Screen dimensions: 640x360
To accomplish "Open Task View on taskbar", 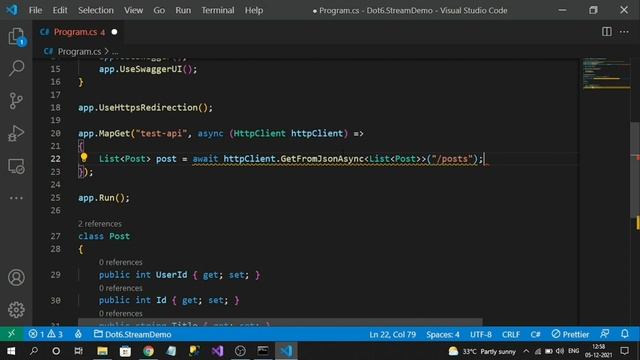I will [78, 351].
